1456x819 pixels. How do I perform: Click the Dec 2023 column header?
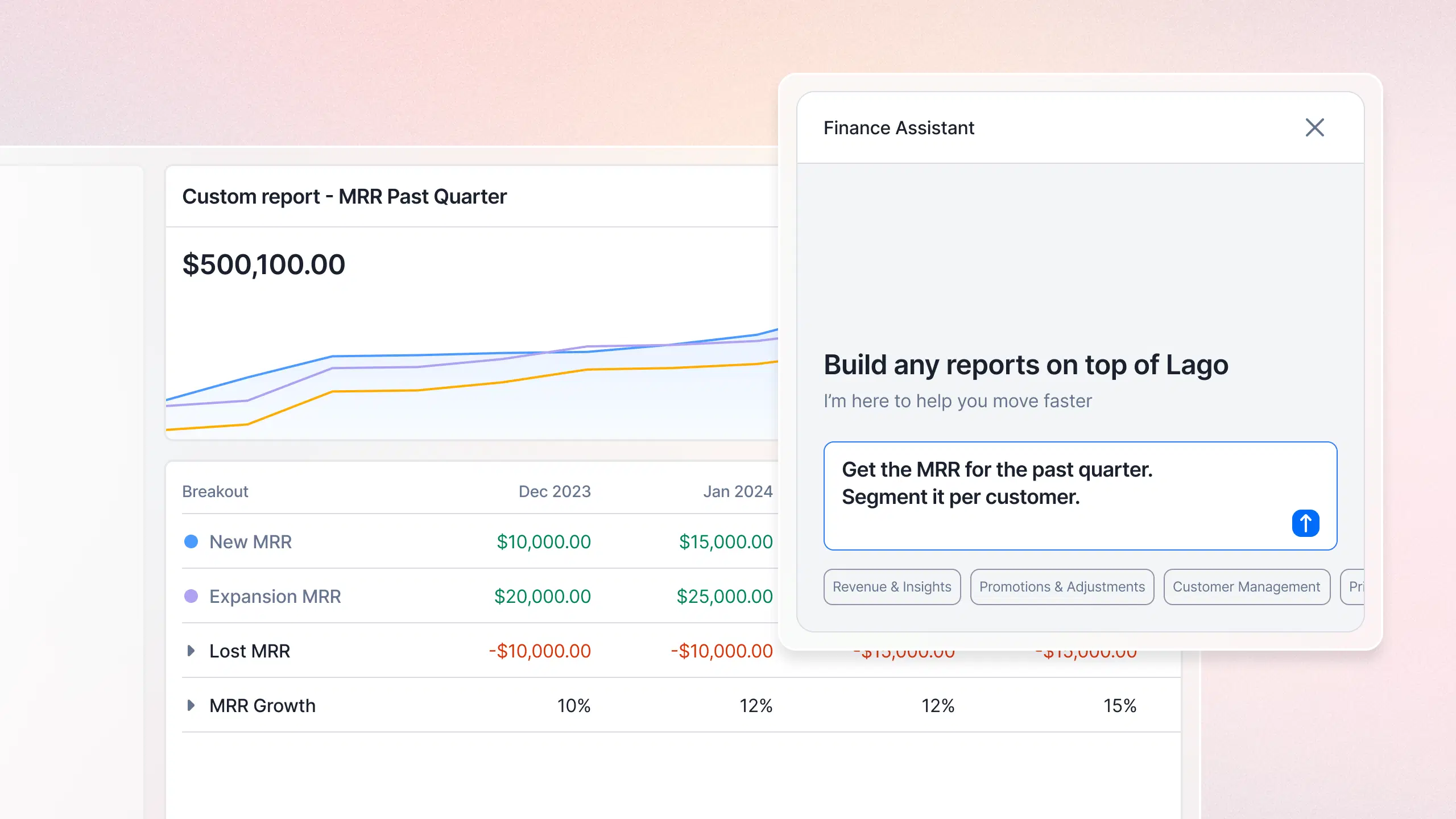555,491
